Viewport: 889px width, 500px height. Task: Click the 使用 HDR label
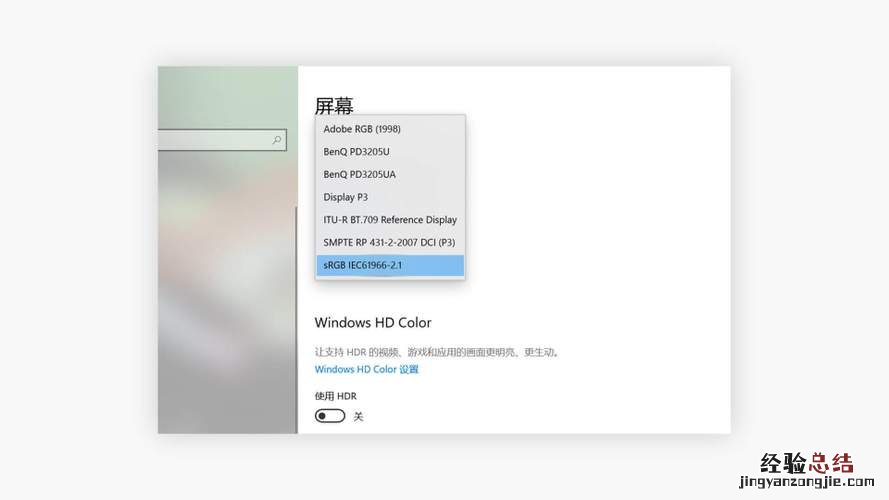336,396
